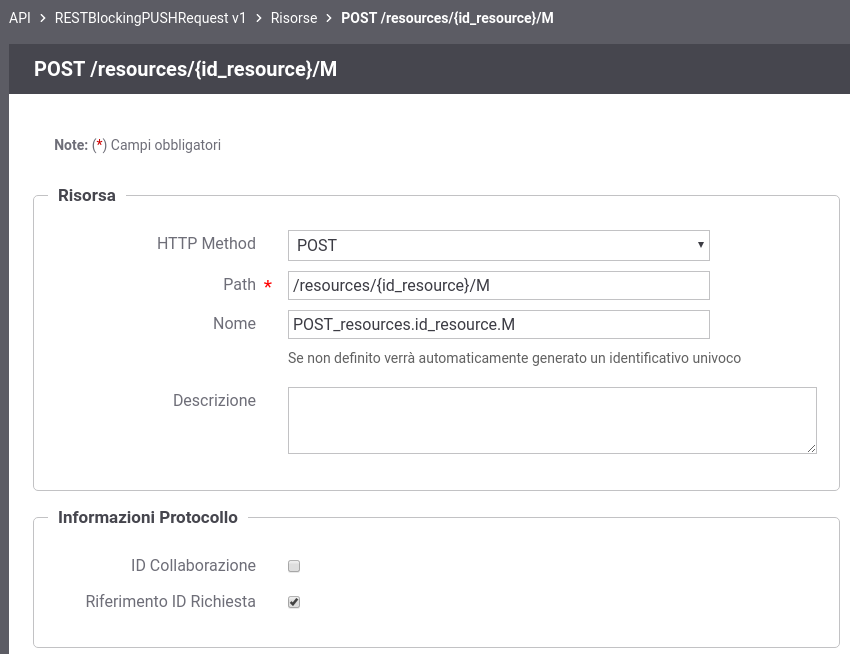Open RESTBlockingPUSHRequest v1 breadcrumb link
The image size is (850, 654).
pyautogui.click(x=150, y=18)
